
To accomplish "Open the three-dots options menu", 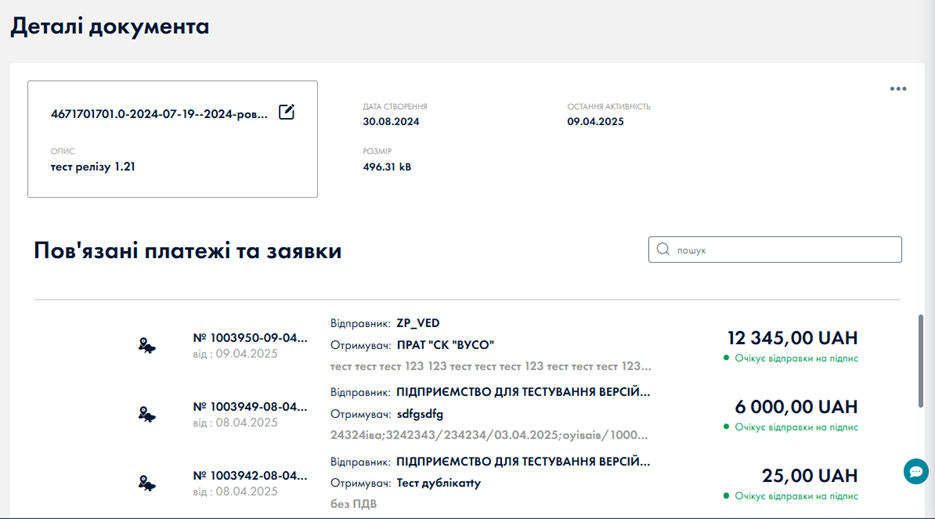I will (x=898, y=89).
